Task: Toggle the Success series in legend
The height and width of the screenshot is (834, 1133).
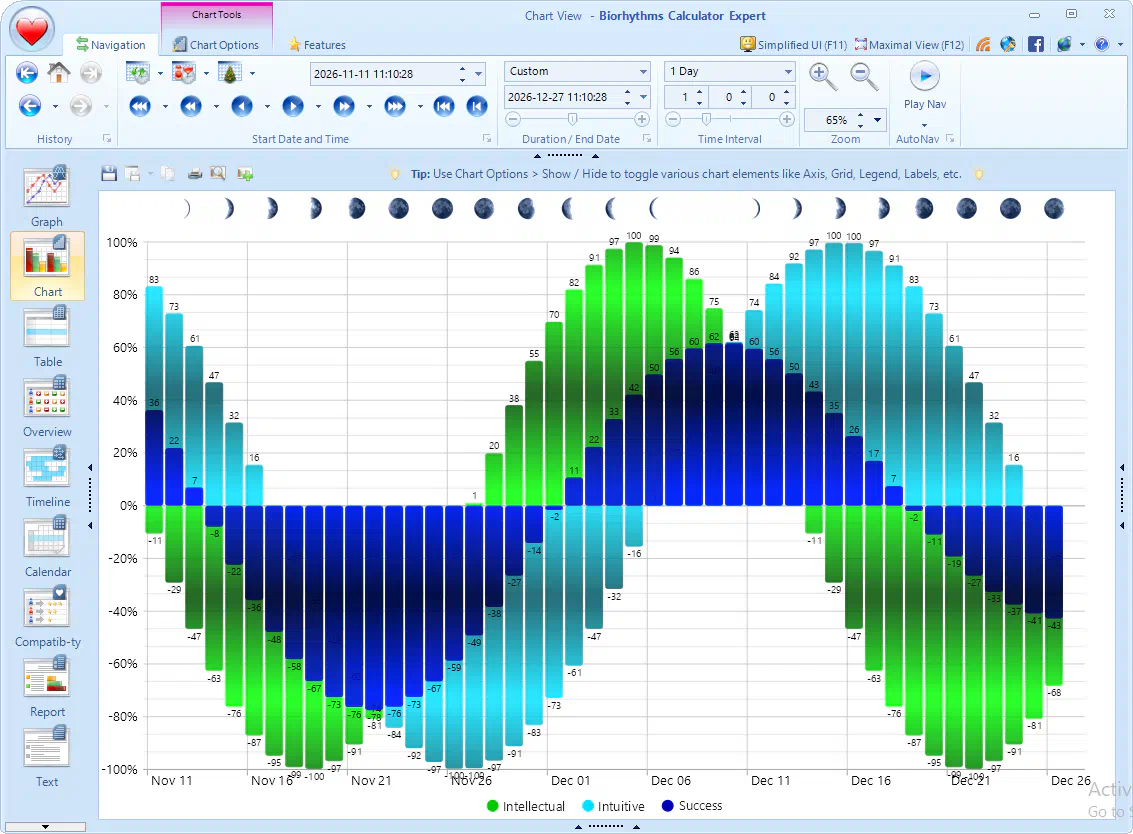Action: pyautogui.click(x=692, y=805)
